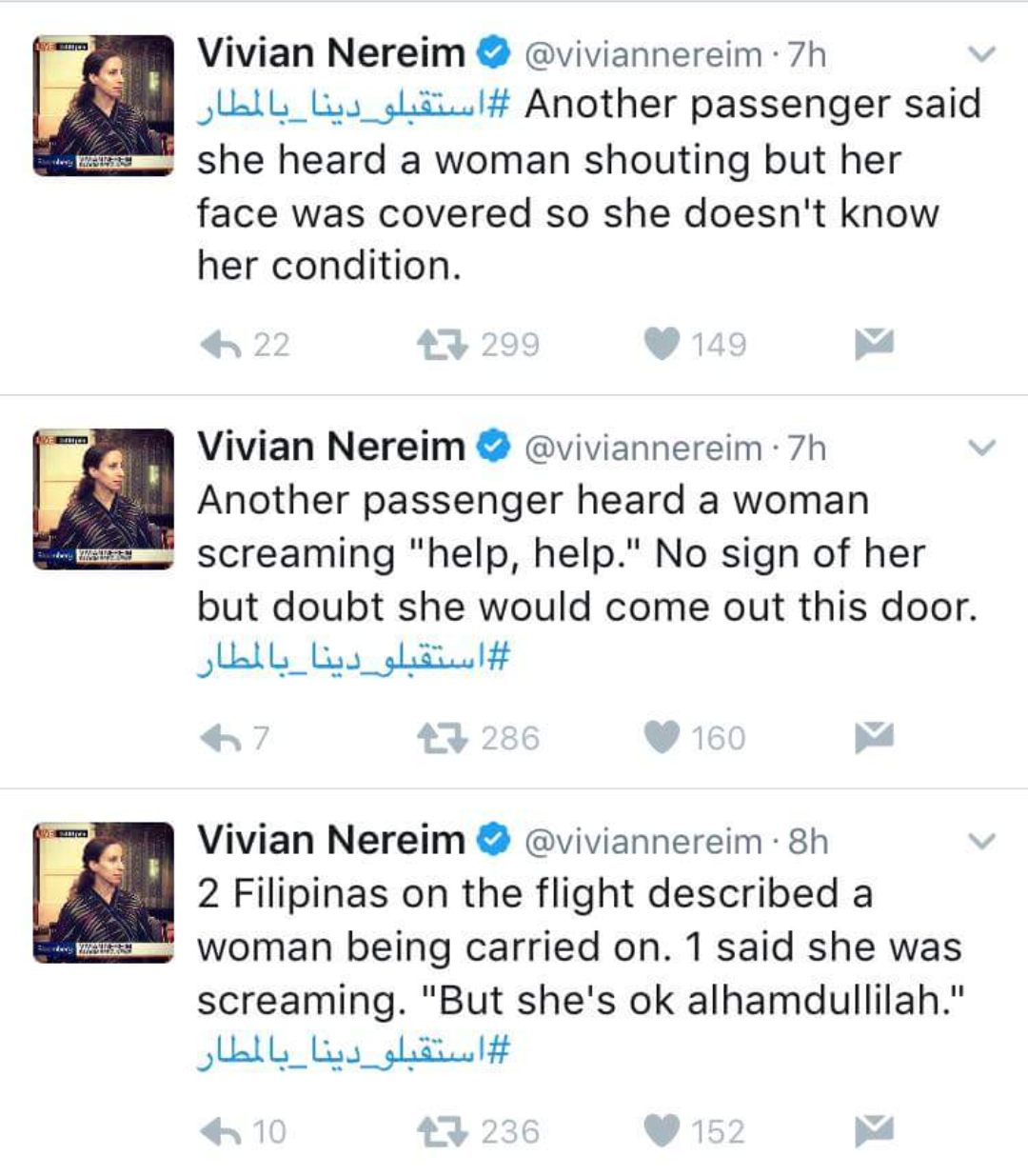
Task: Open options chevron on first tweet
Action: tap(981, 54)
